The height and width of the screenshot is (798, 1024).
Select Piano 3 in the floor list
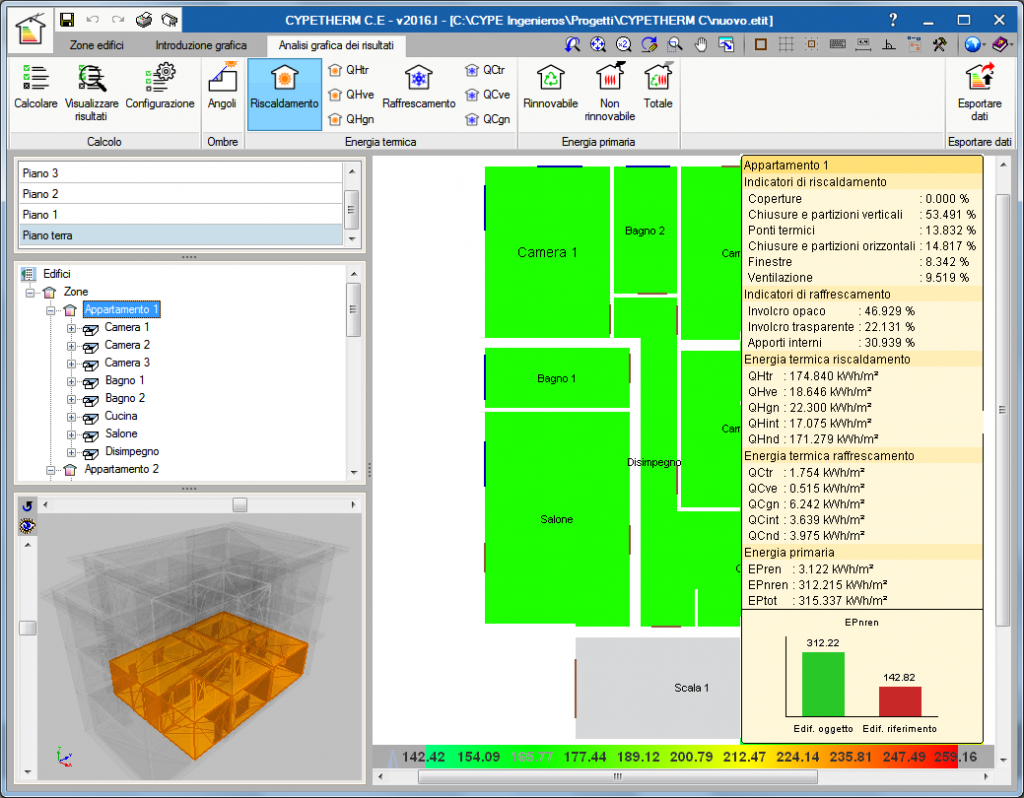pos(180,173)
